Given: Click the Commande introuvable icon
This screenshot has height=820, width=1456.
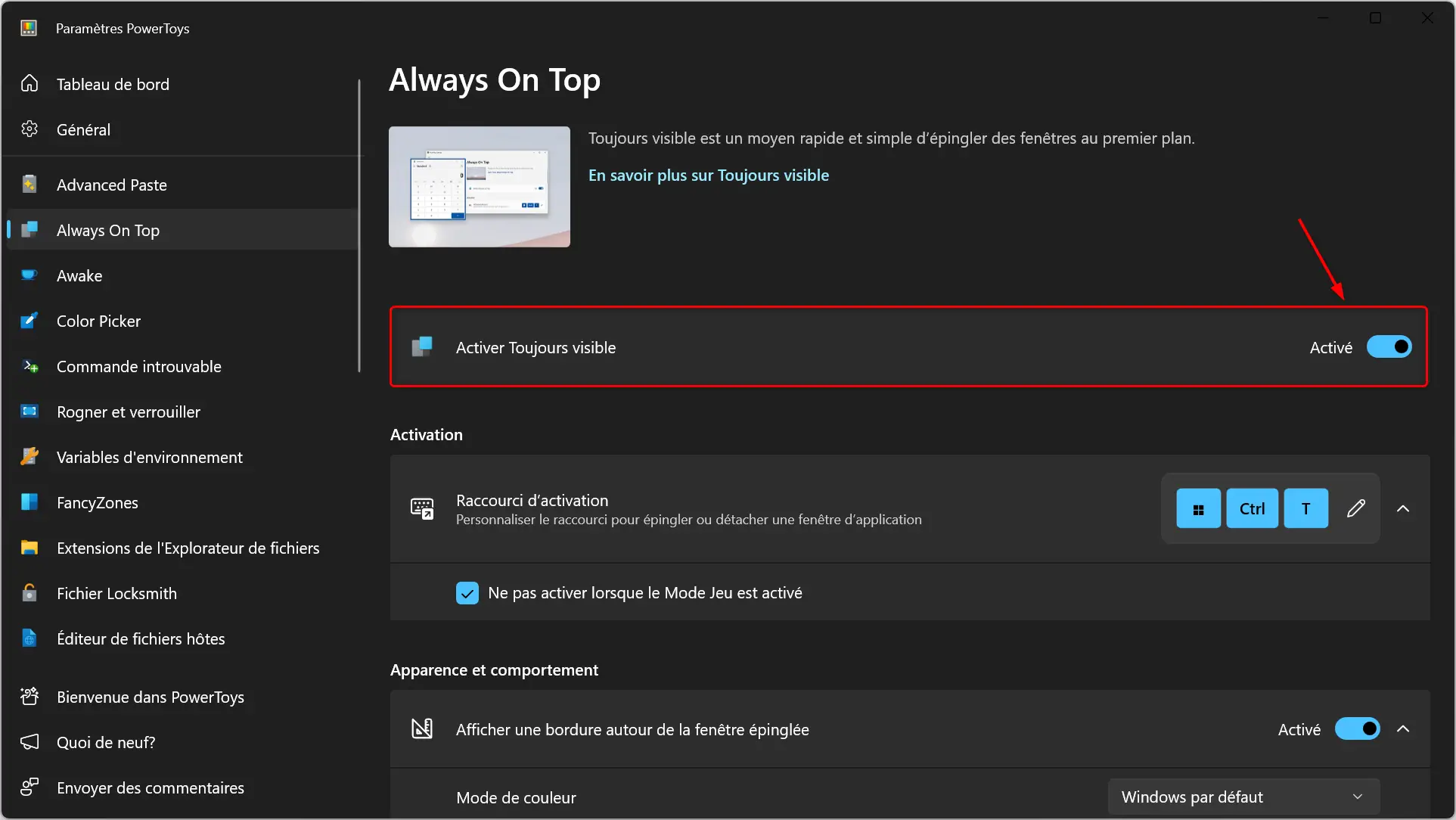Looking at the screenshot, I should (29, 366).
